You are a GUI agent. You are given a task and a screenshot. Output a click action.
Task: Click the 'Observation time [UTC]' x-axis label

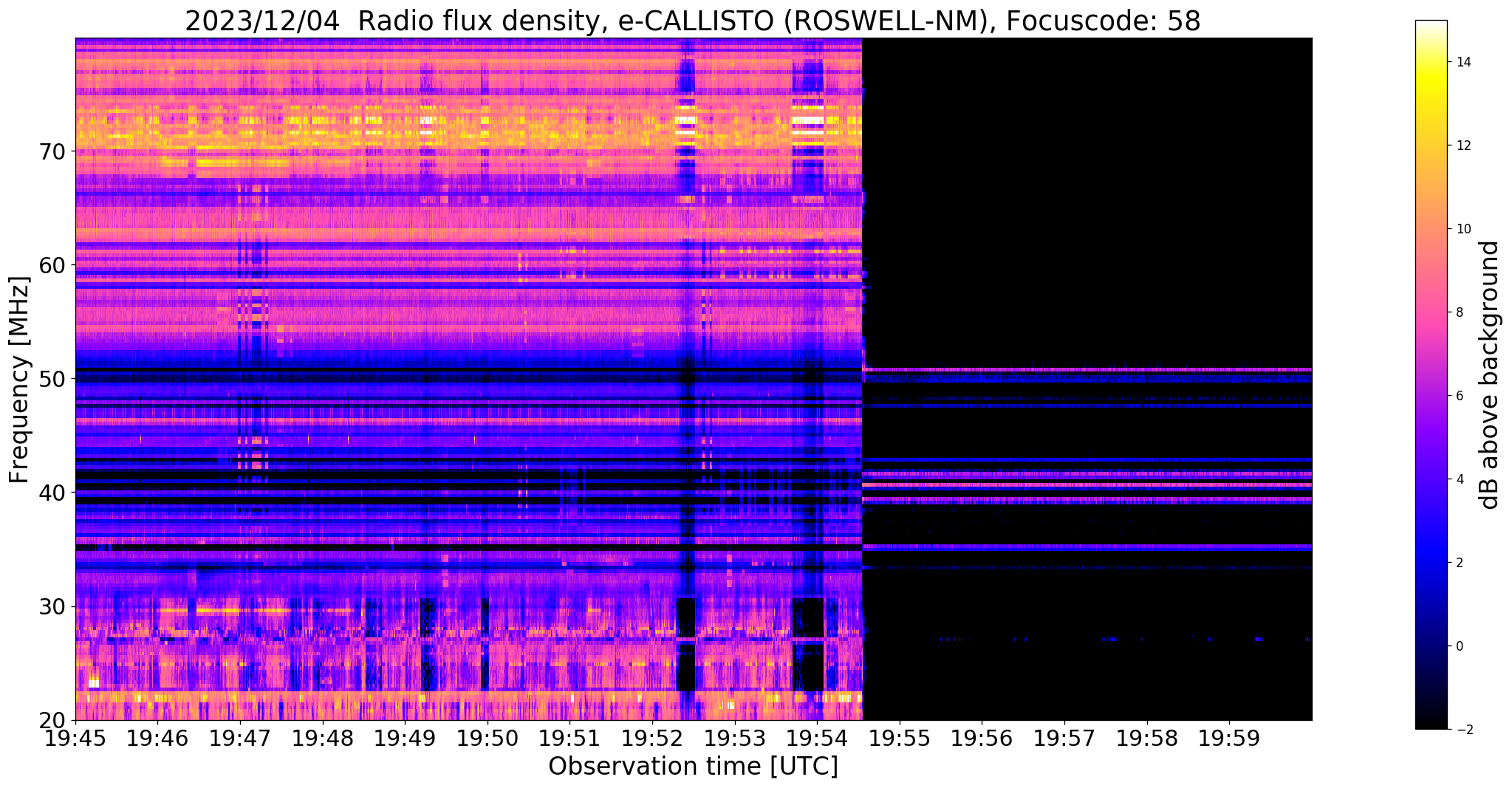pos(693,767)
